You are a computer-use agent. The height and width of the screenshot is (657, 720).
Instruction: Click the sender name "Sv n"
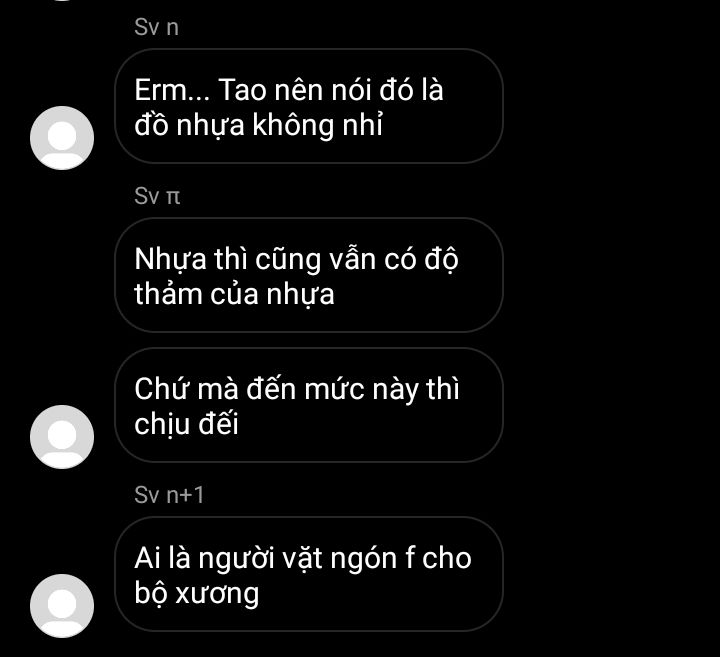pos(156,27)
